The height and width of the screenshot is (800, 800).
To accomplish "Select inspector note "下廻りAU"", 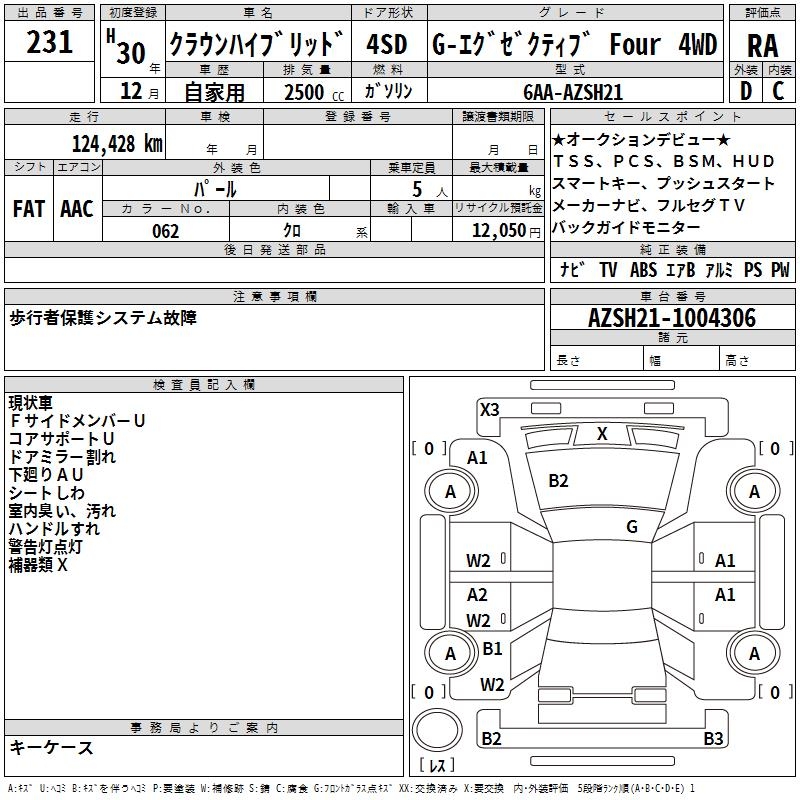I will (x=46, y=475).
